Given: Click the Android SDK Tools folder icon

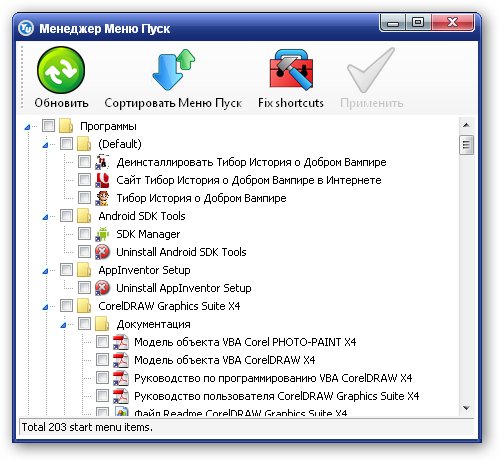Looking at the screenshot, I should 84,216.
